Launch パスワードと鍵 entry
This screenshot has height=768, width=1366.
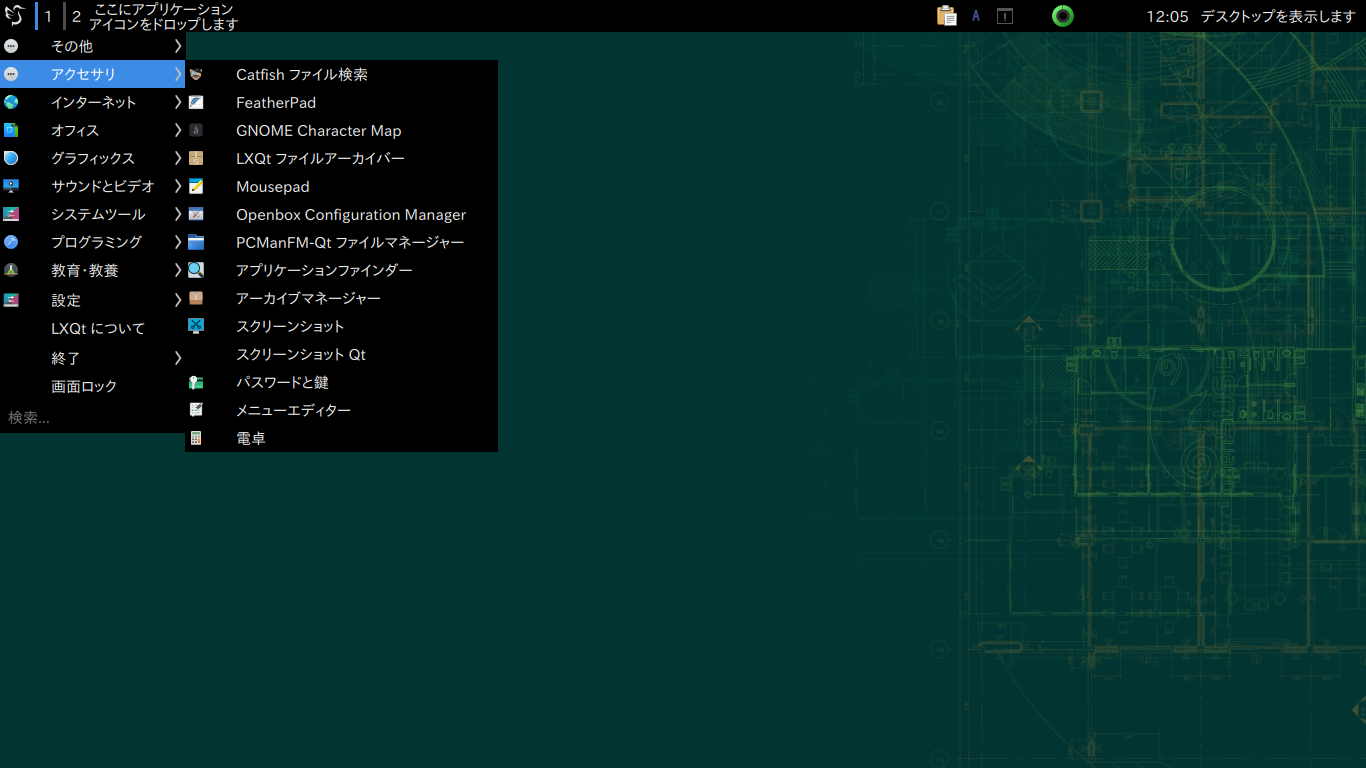[341, 382]
